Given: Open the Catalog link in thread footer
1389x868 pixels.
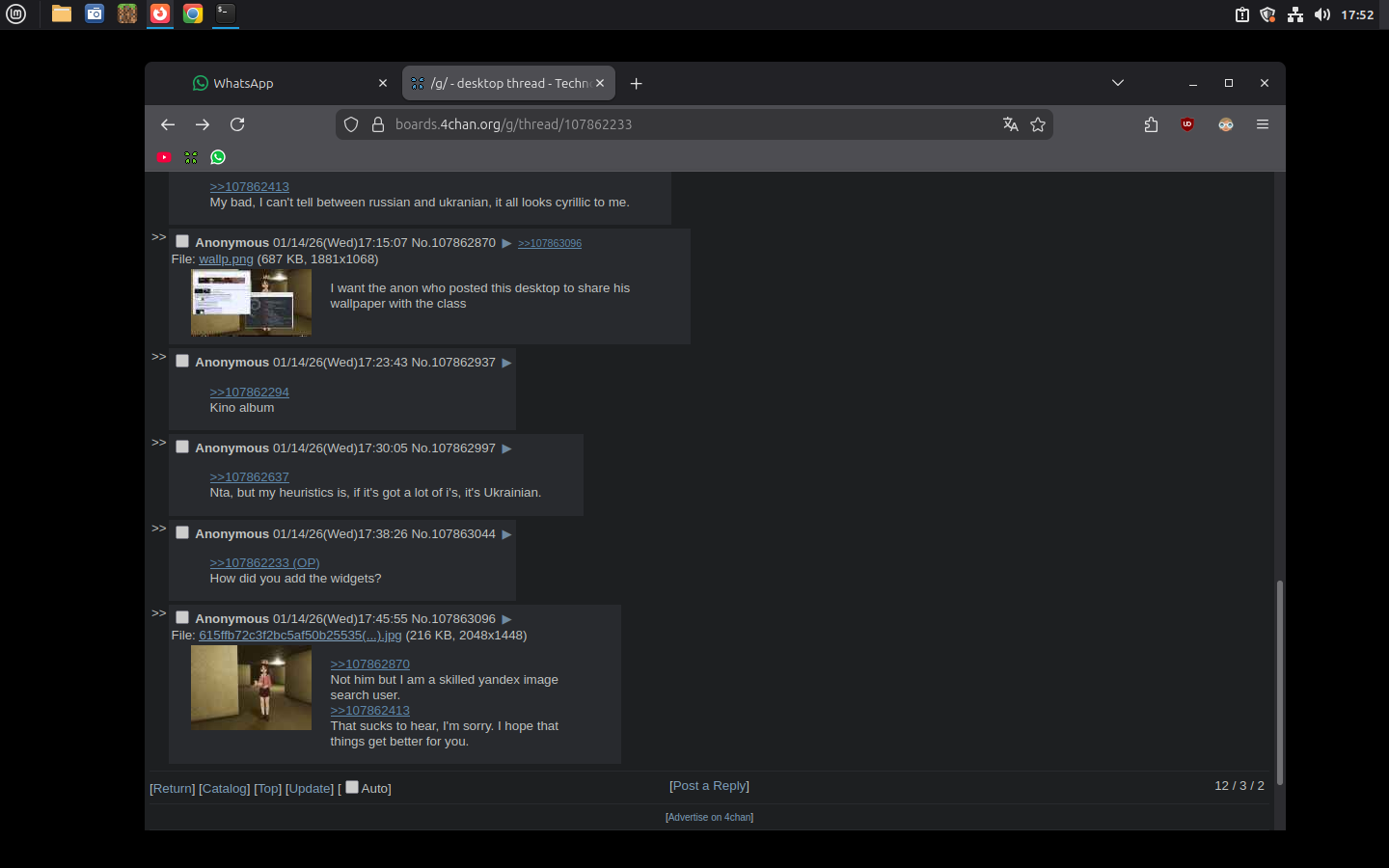Looking at the screenshot, I should (x=225, y=789).
